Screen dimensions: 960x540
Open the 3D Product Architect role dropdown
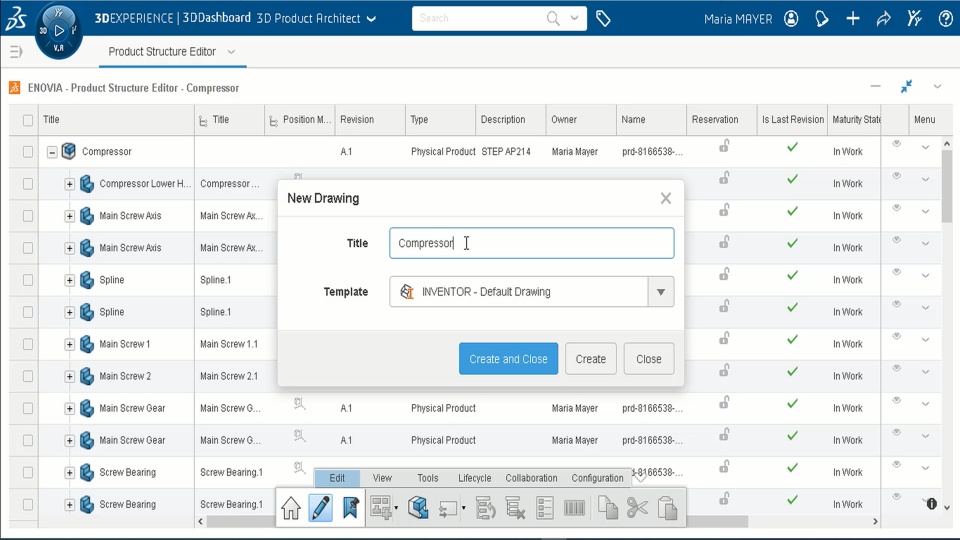pos(371,19)
